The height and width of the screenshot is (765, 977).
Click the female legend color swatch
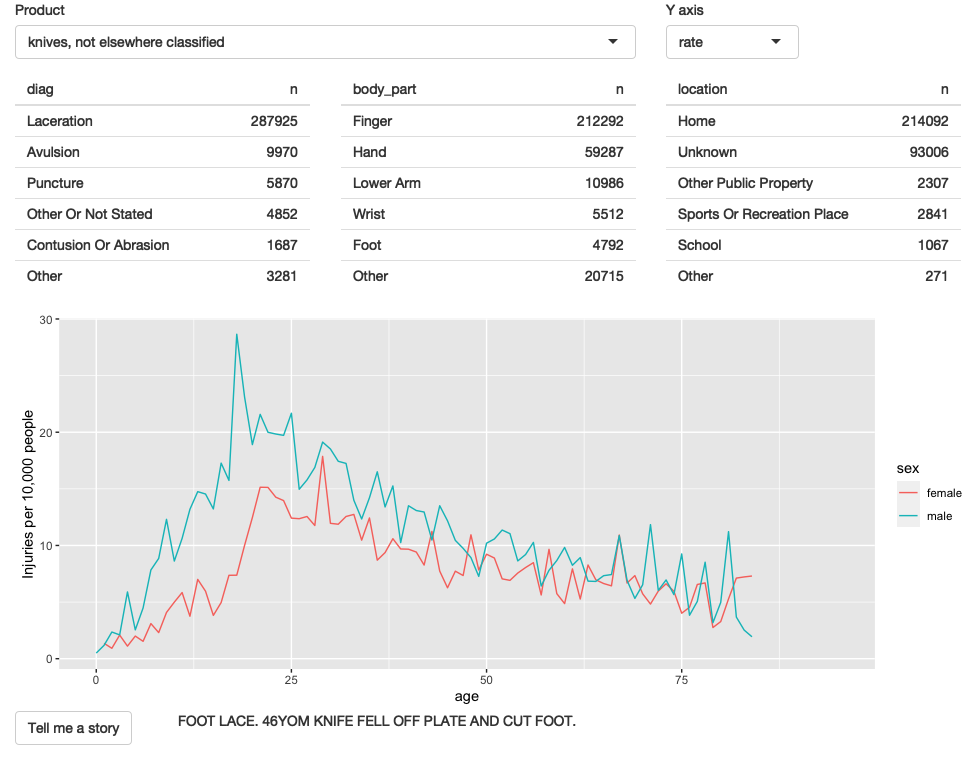908,493
